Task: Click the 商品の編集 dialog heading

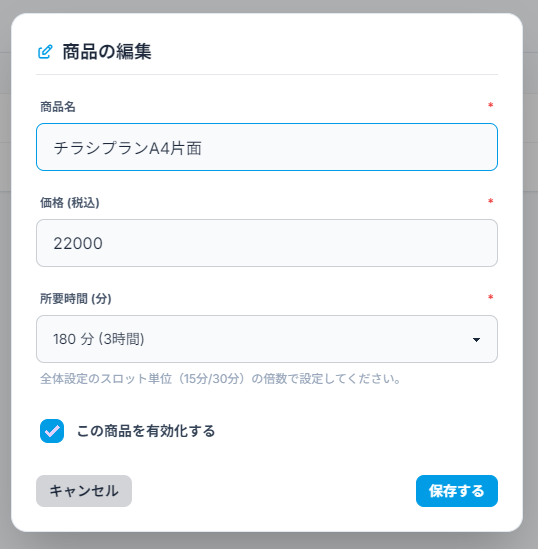Action: [x=107, y=52]
